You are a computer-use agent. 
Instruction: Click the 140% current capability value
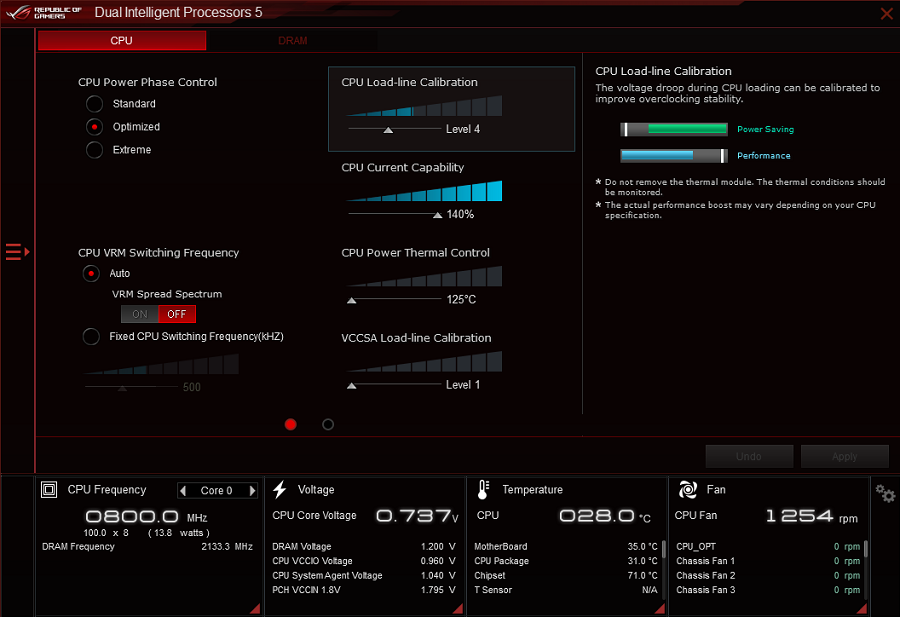460,214
